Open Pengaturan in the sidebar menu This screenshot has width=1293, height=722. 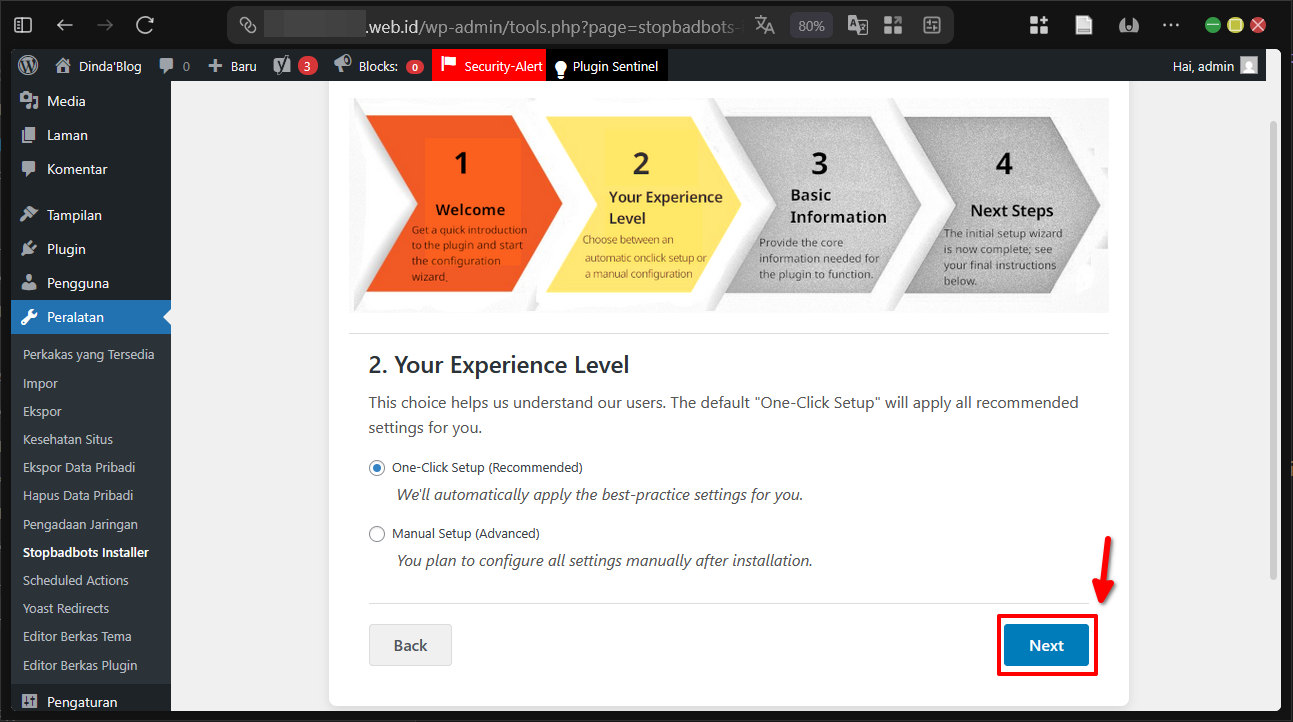[82, 702]
